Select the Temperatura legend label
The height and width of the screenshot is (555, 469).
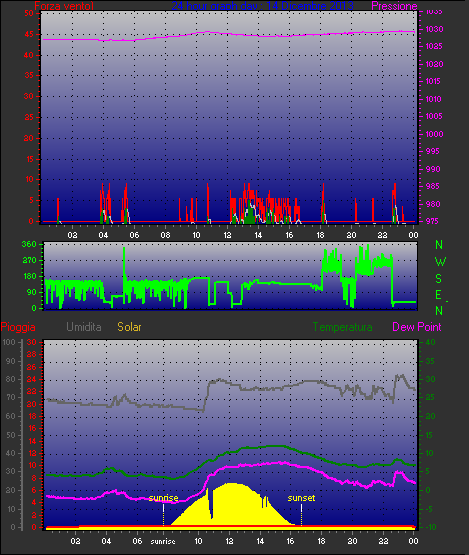[342, 327]
